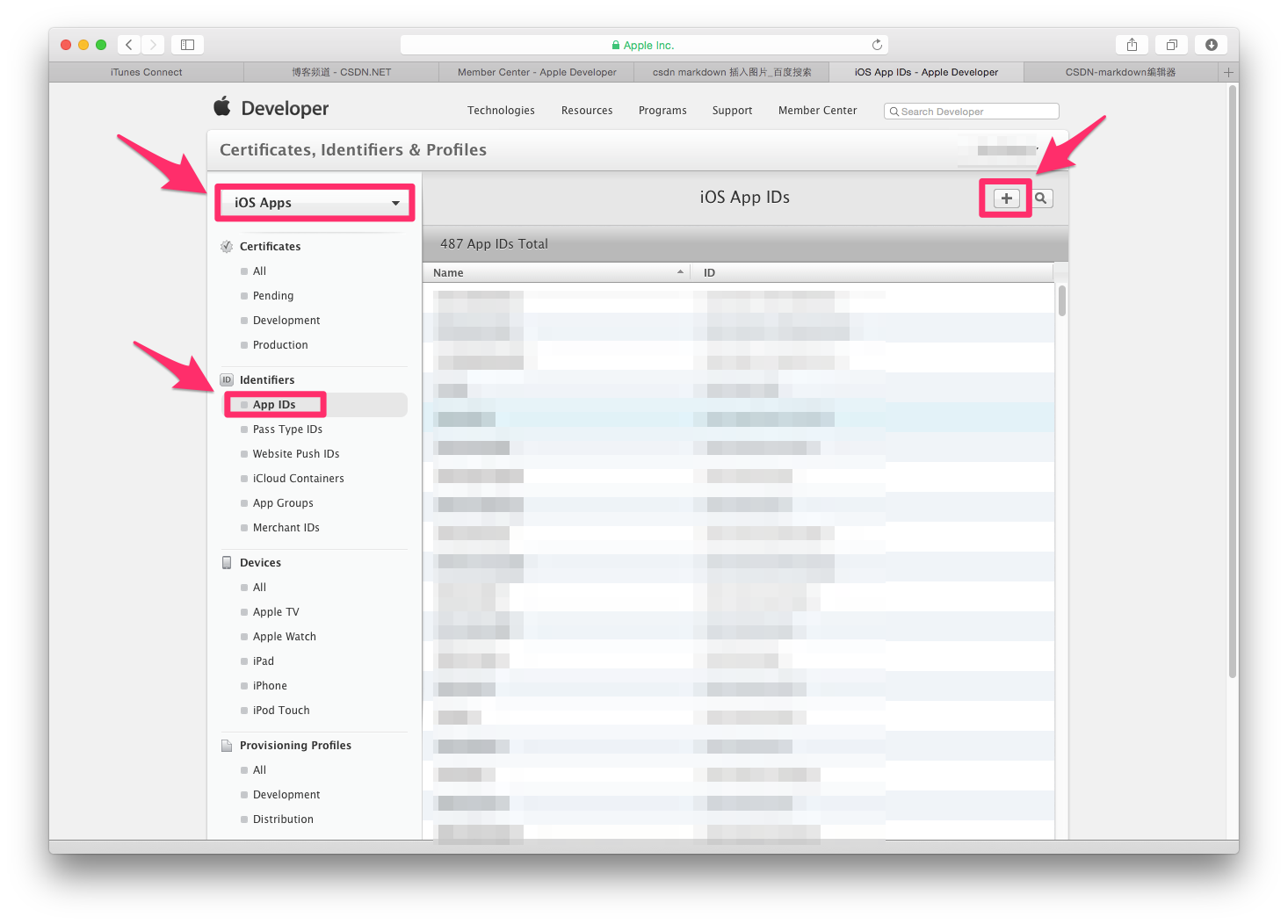Select All under Provisioning Profiles
1288x924 pixels.
coord(259,770)
